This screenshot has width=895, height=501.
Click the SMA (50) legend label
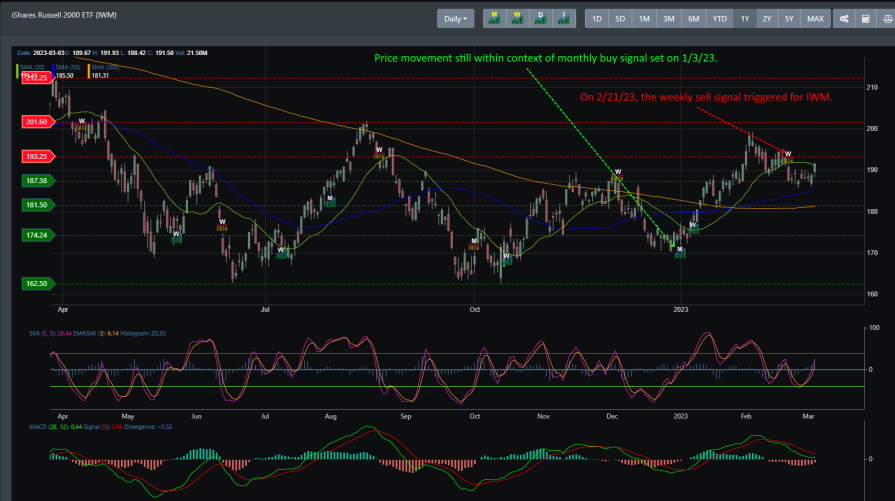(x=68, y=67)
